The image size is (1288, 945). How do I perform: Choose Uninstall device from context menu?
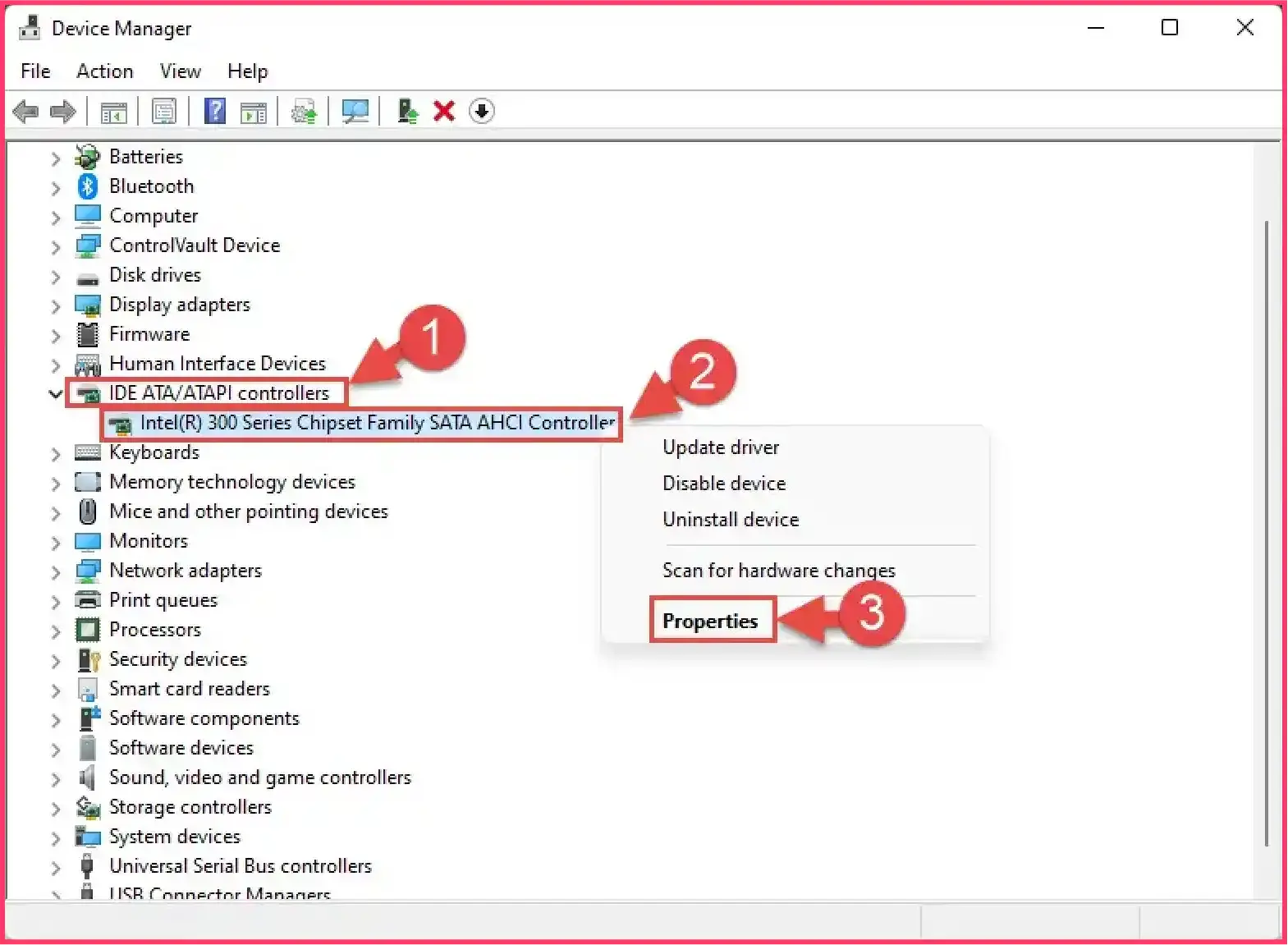(x=731, y=520)
